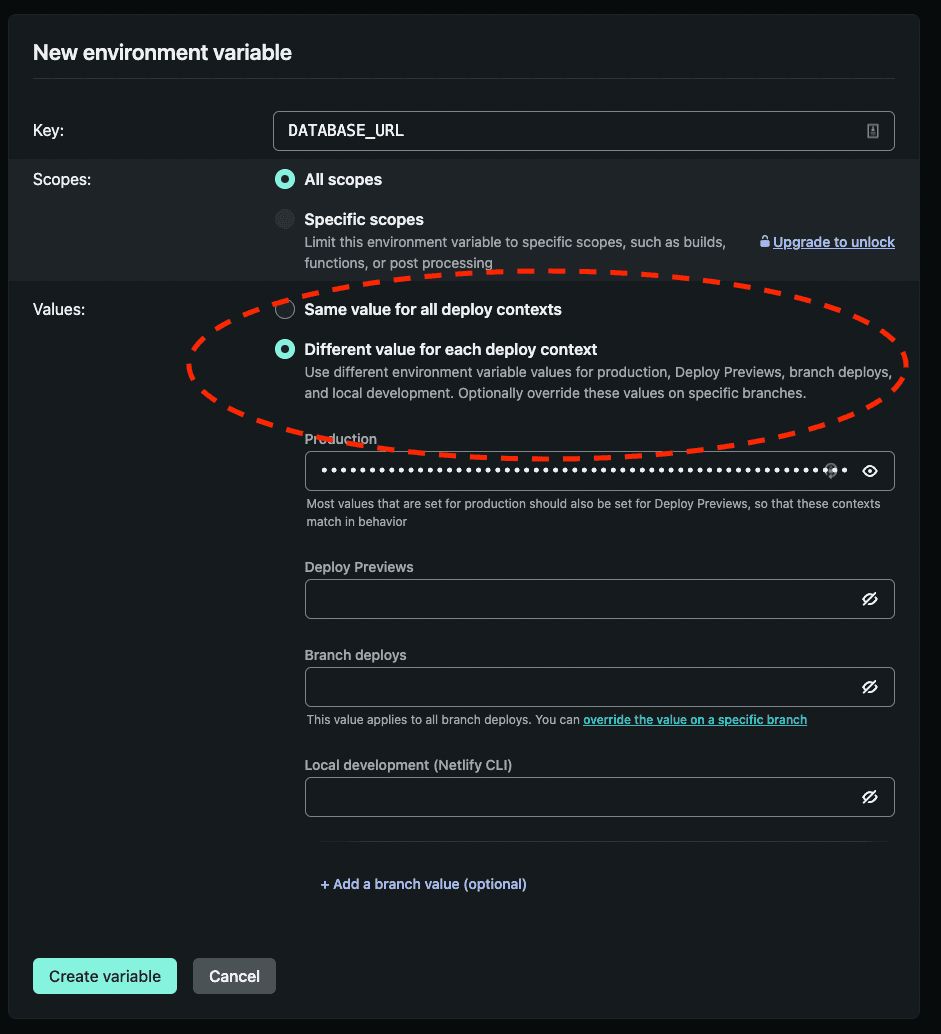Viewport: 941px width, 1034px height.
Task: Click the autofill icon inside Production field
Action: click(x=830, y=470)
